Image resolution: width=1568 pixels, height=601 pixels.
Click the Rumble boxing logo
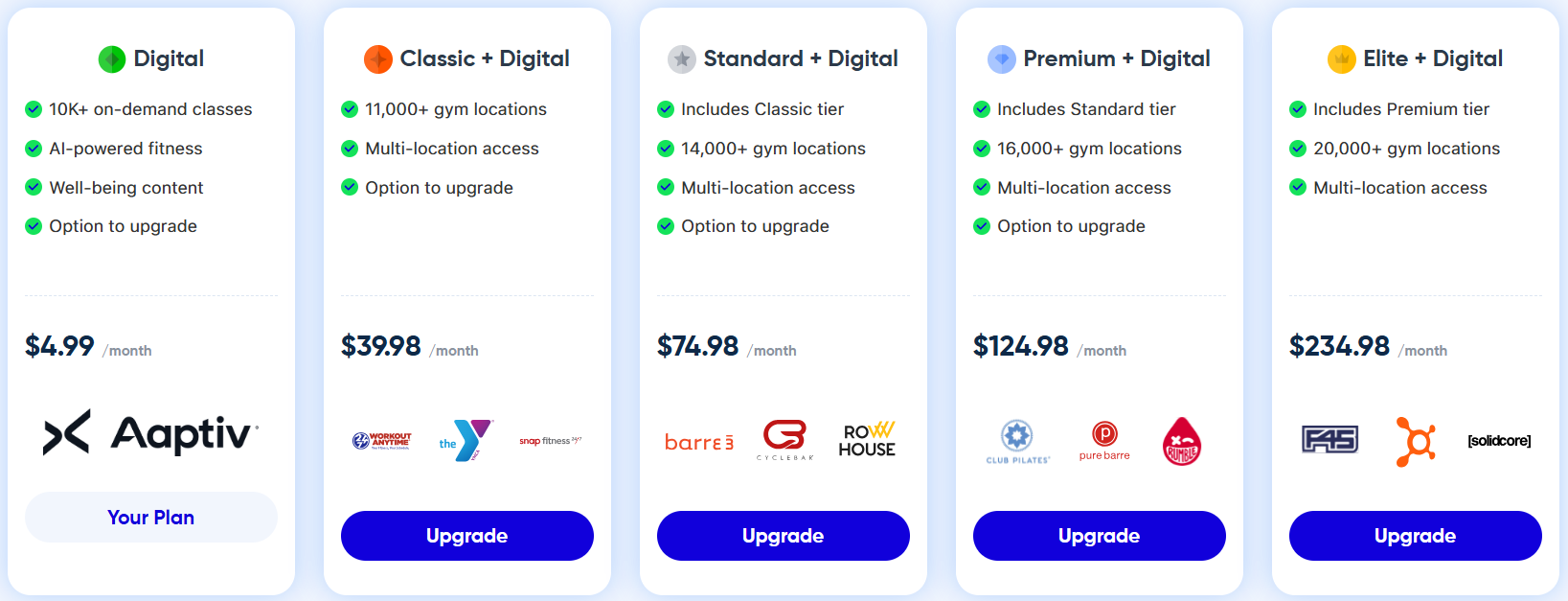coord(1182,441)
